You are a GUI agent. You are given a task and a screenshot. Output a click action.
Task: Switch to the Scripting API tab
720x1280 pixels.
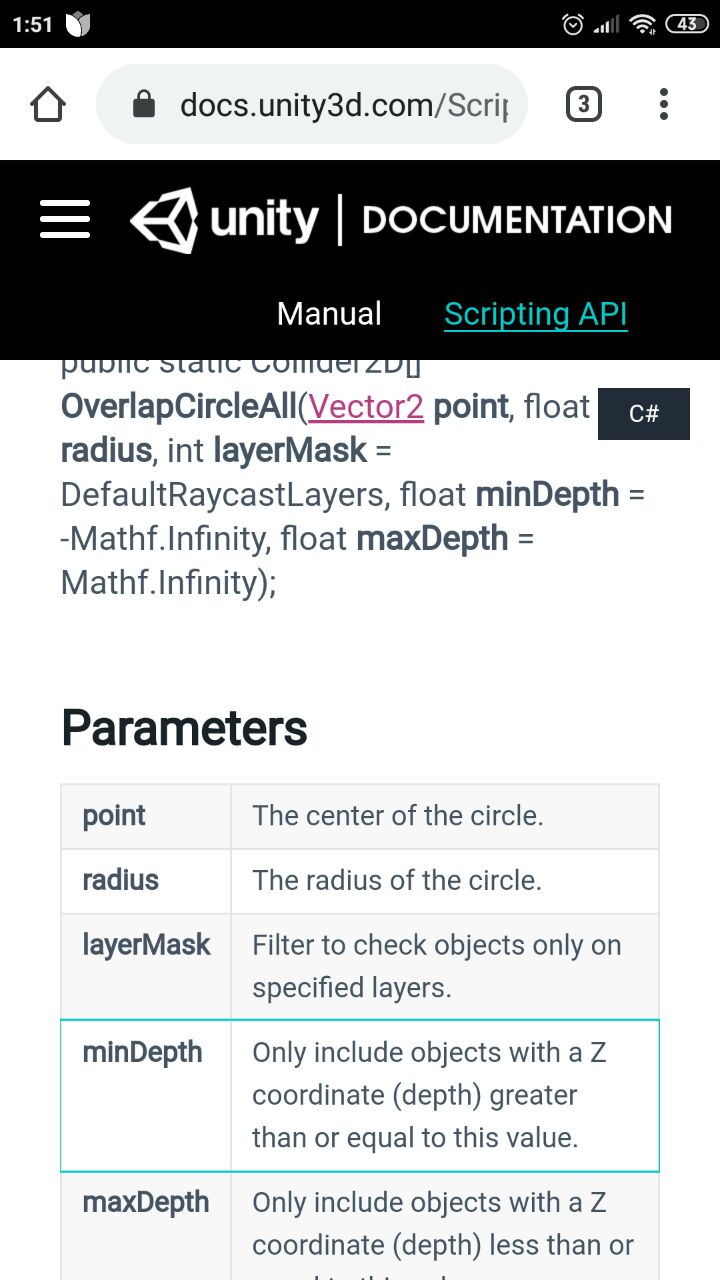[x=536, y=314]
